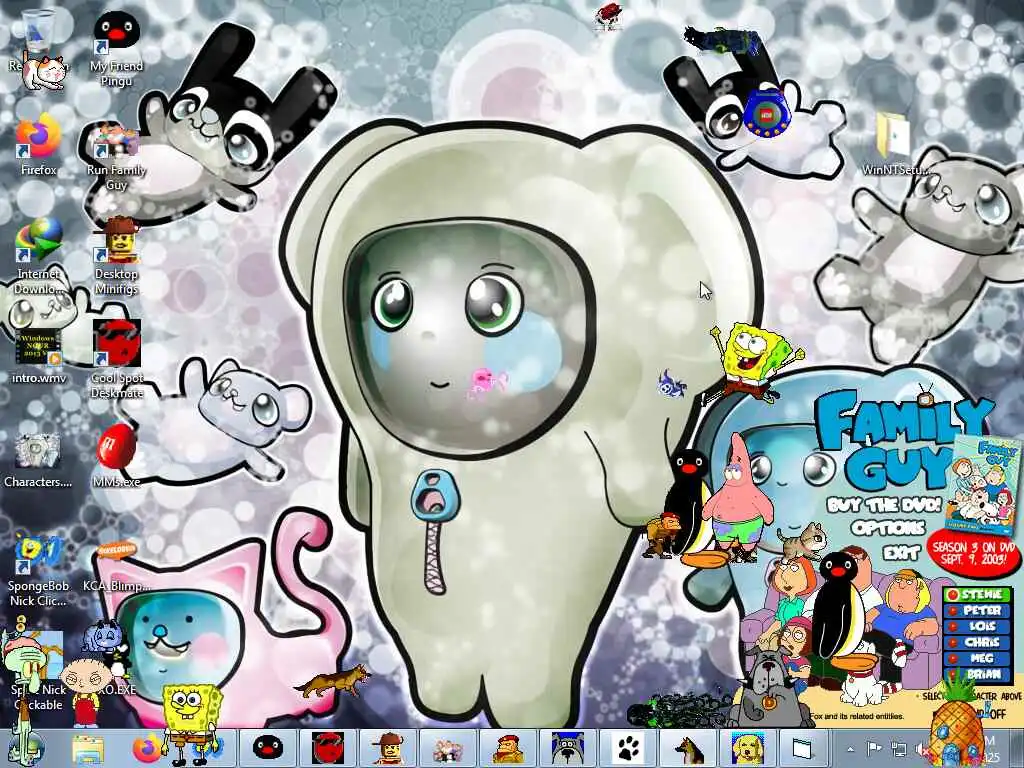Select the MMs.exe desktop icon
This screenshot has height=768, width=1024.
click(x=116, y=457)
